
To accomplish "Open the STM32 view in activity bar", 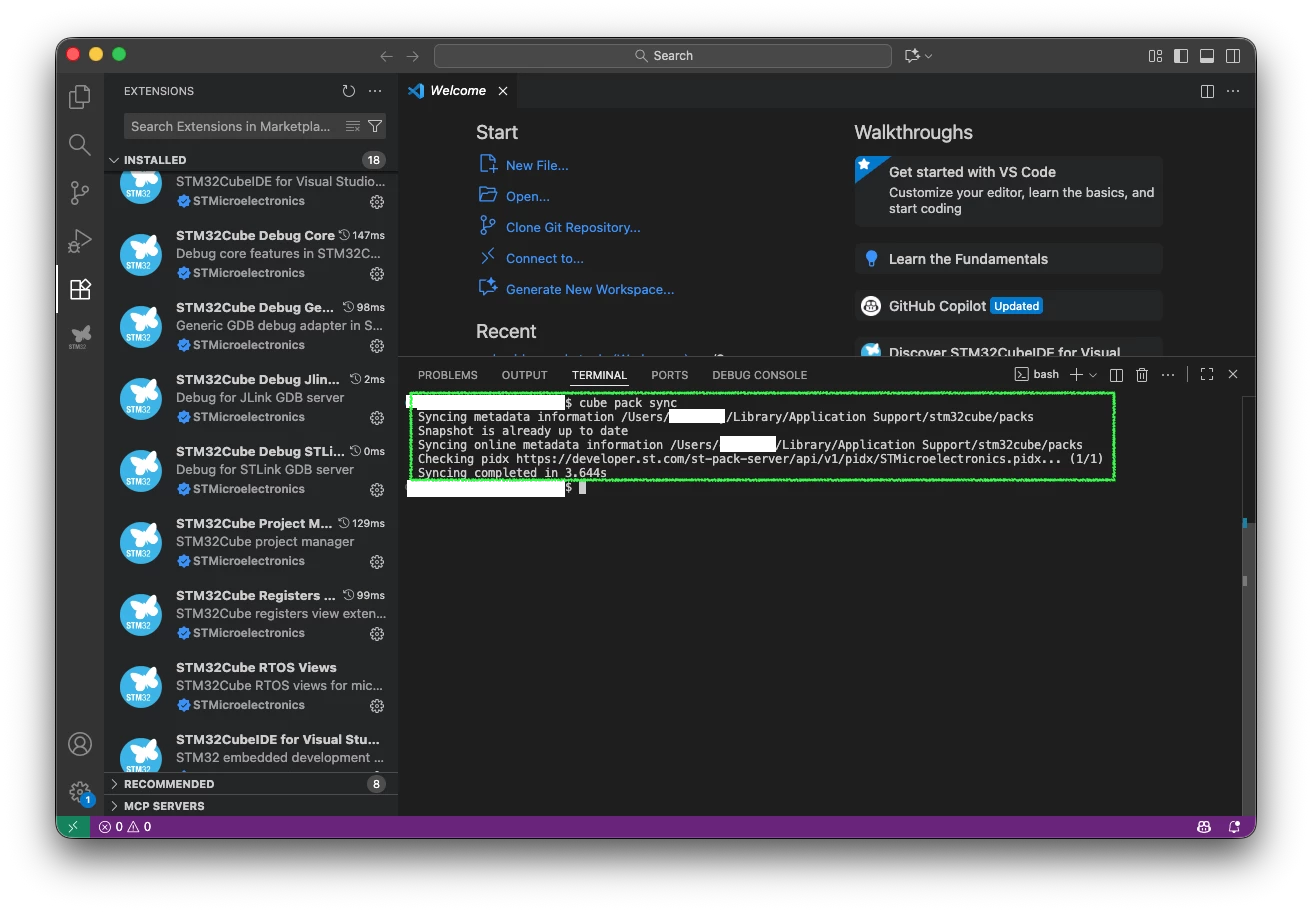I will click(x=80, y=337).
